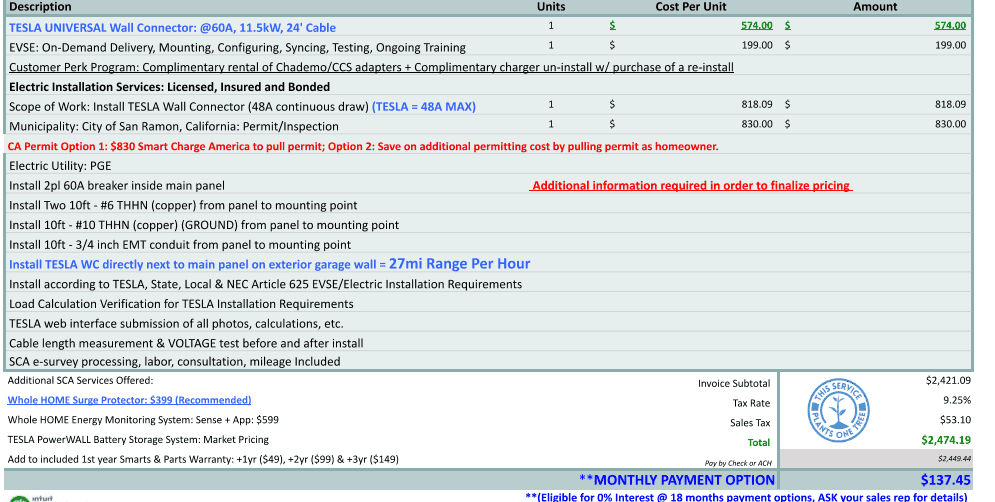This screenshot has width=995, height=502.
Task: Click the $137.45 monthly payment value
Action: coord(946,480)
